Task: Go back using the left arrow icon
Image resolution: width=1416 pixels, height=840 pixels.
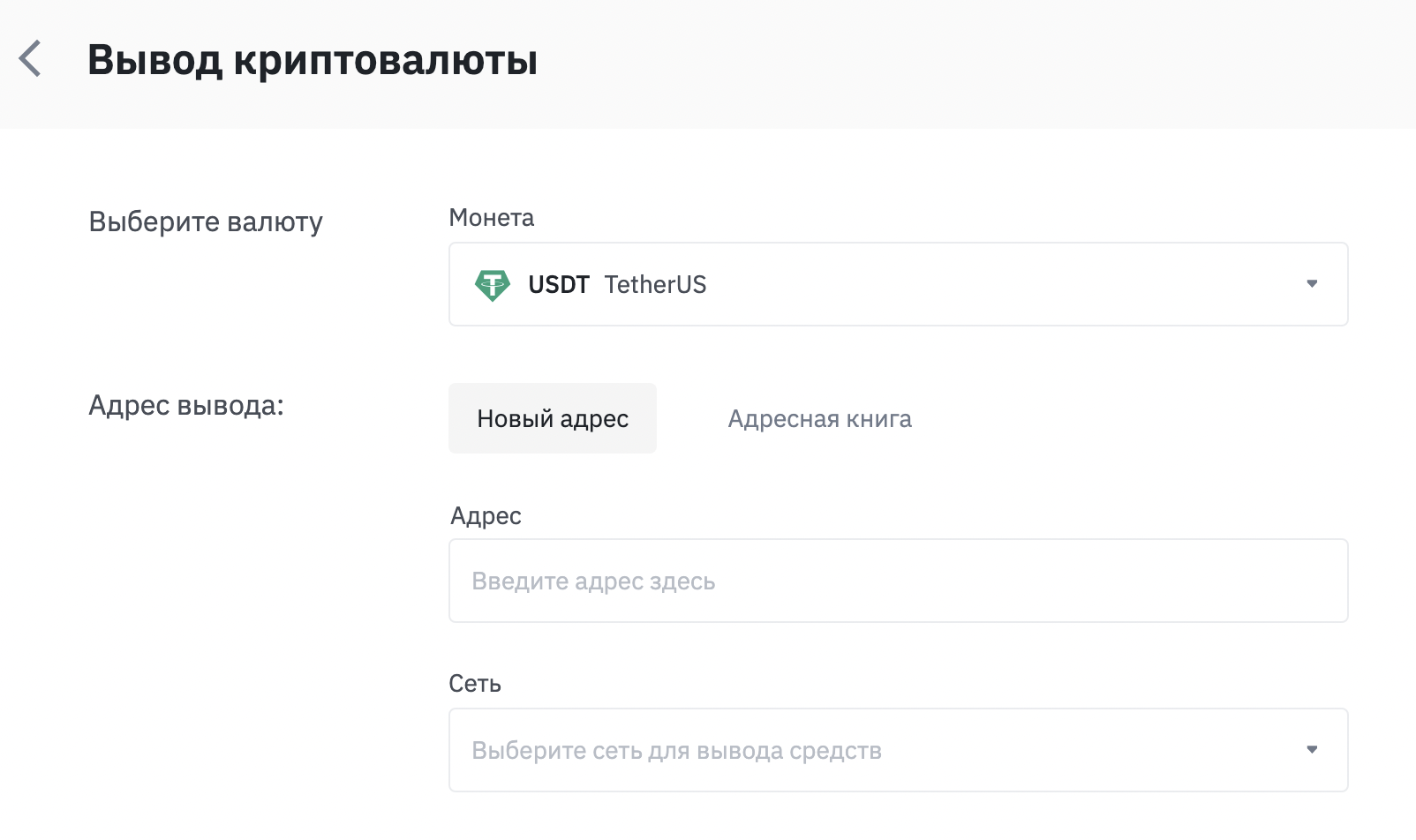Action: (30, 59)
